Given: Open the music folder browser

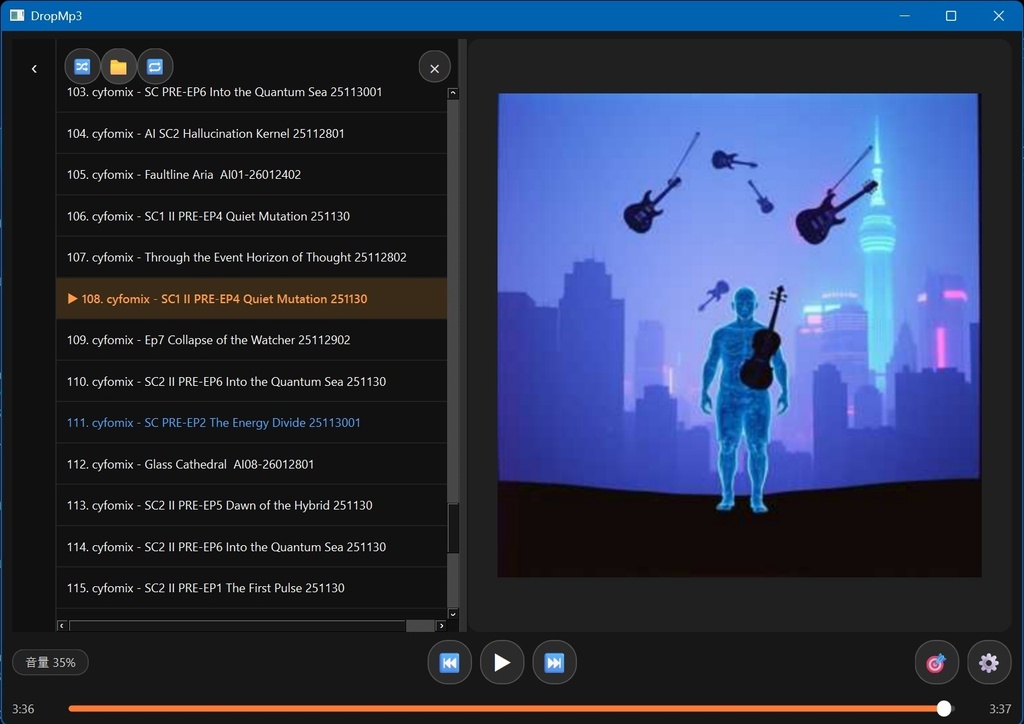Looking at the screenshot, I should point(118,67).
